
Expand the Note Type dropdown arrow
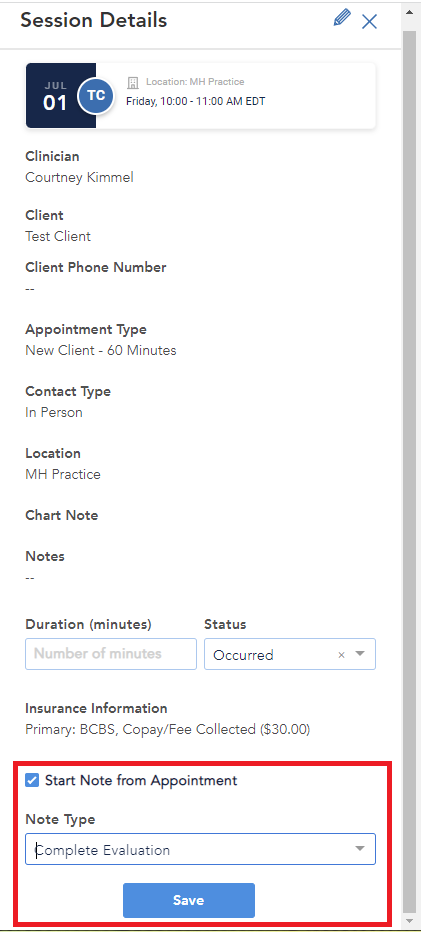(360, 848)
